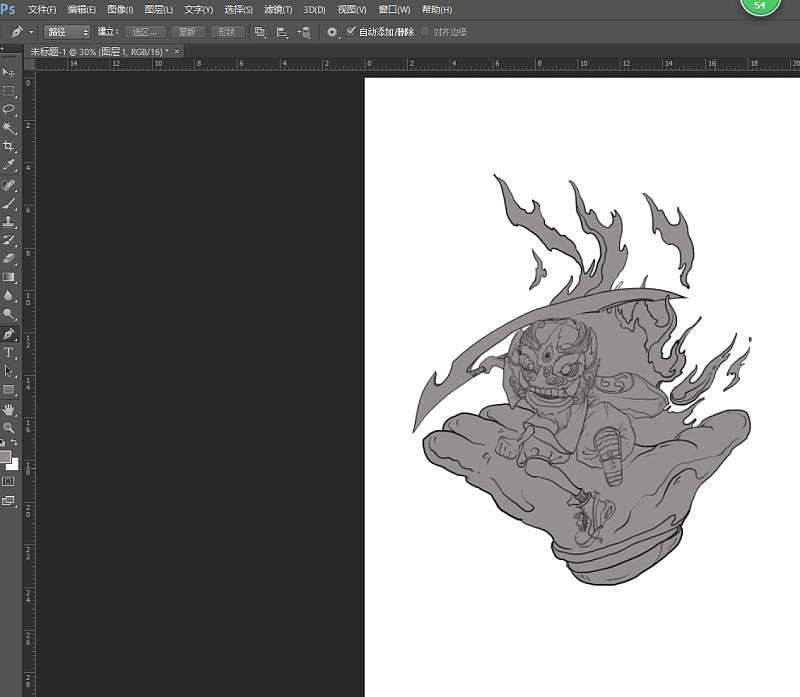The image size is (800, 697).
Task: Select the Rectangular Marquee tool
Action: click(x=8, y=91)
